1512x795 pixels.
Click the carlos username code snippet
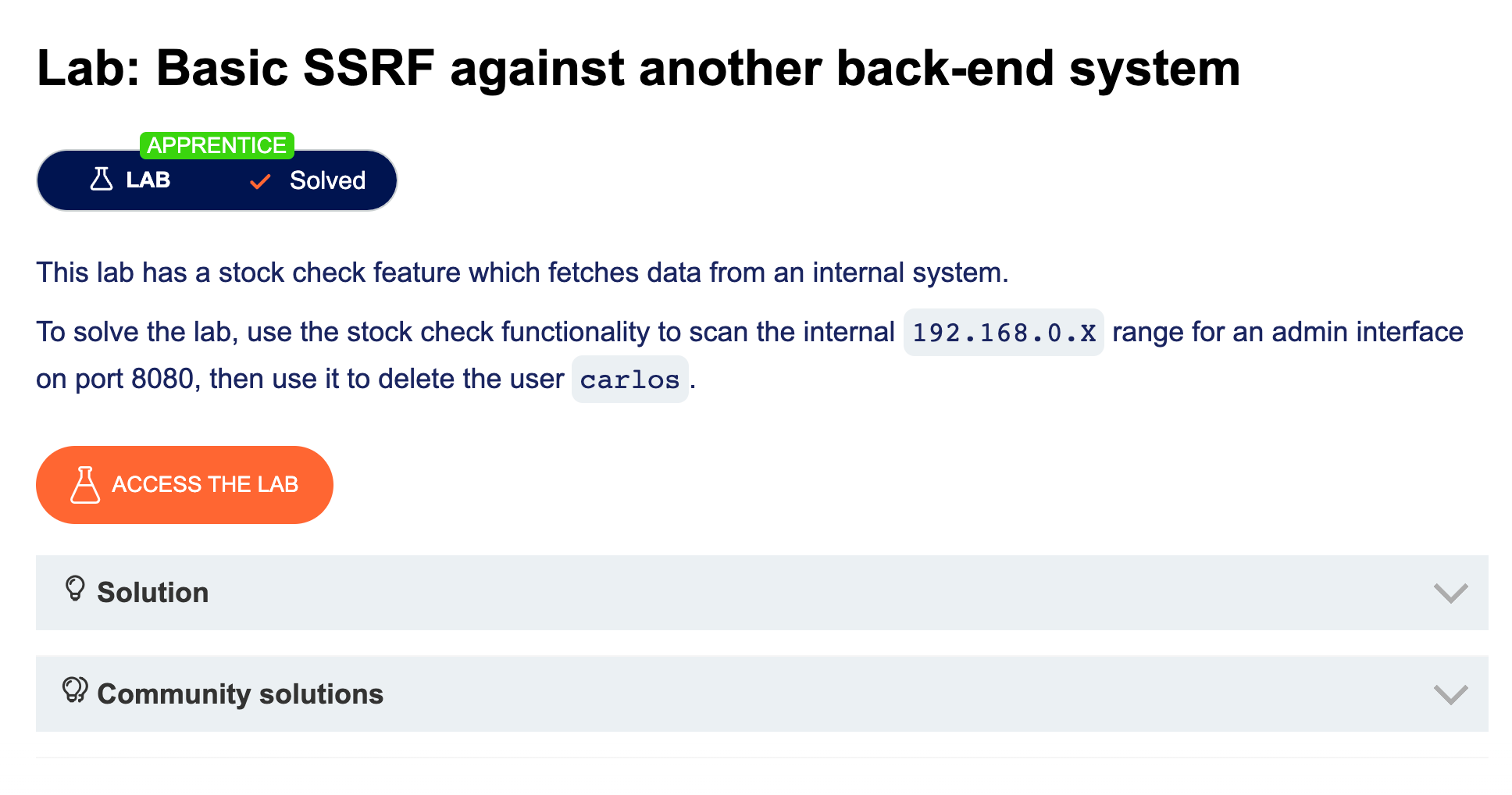[629, 380]
